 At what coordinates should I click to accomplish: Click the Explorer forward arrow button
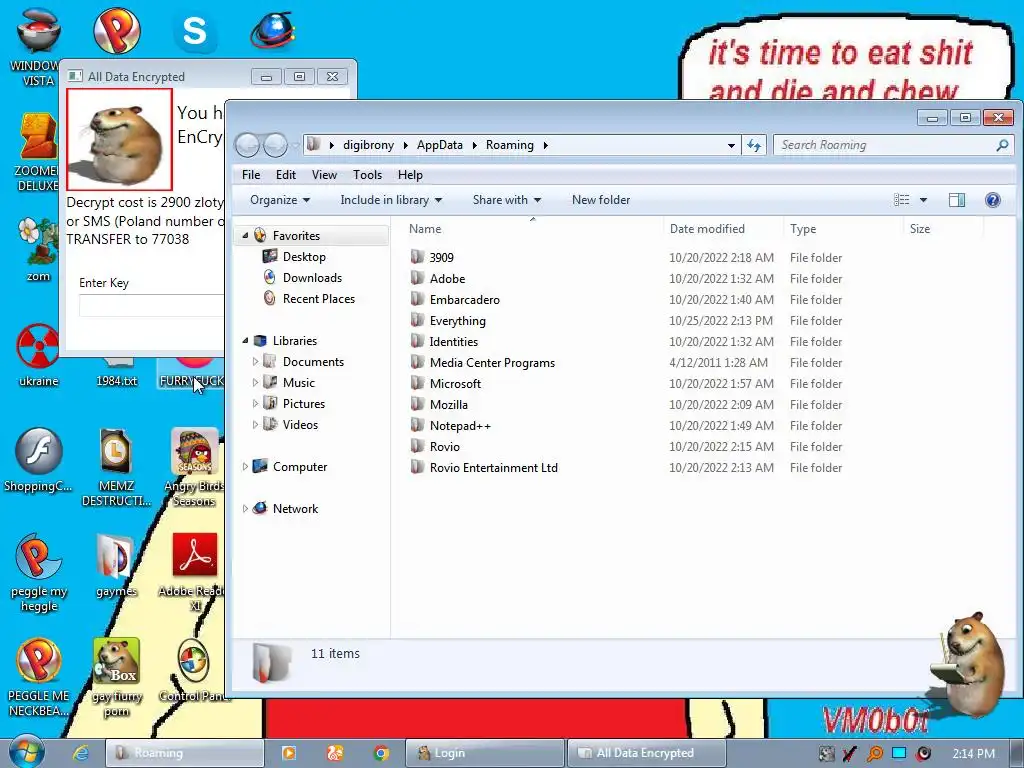(x=276, y=145)
